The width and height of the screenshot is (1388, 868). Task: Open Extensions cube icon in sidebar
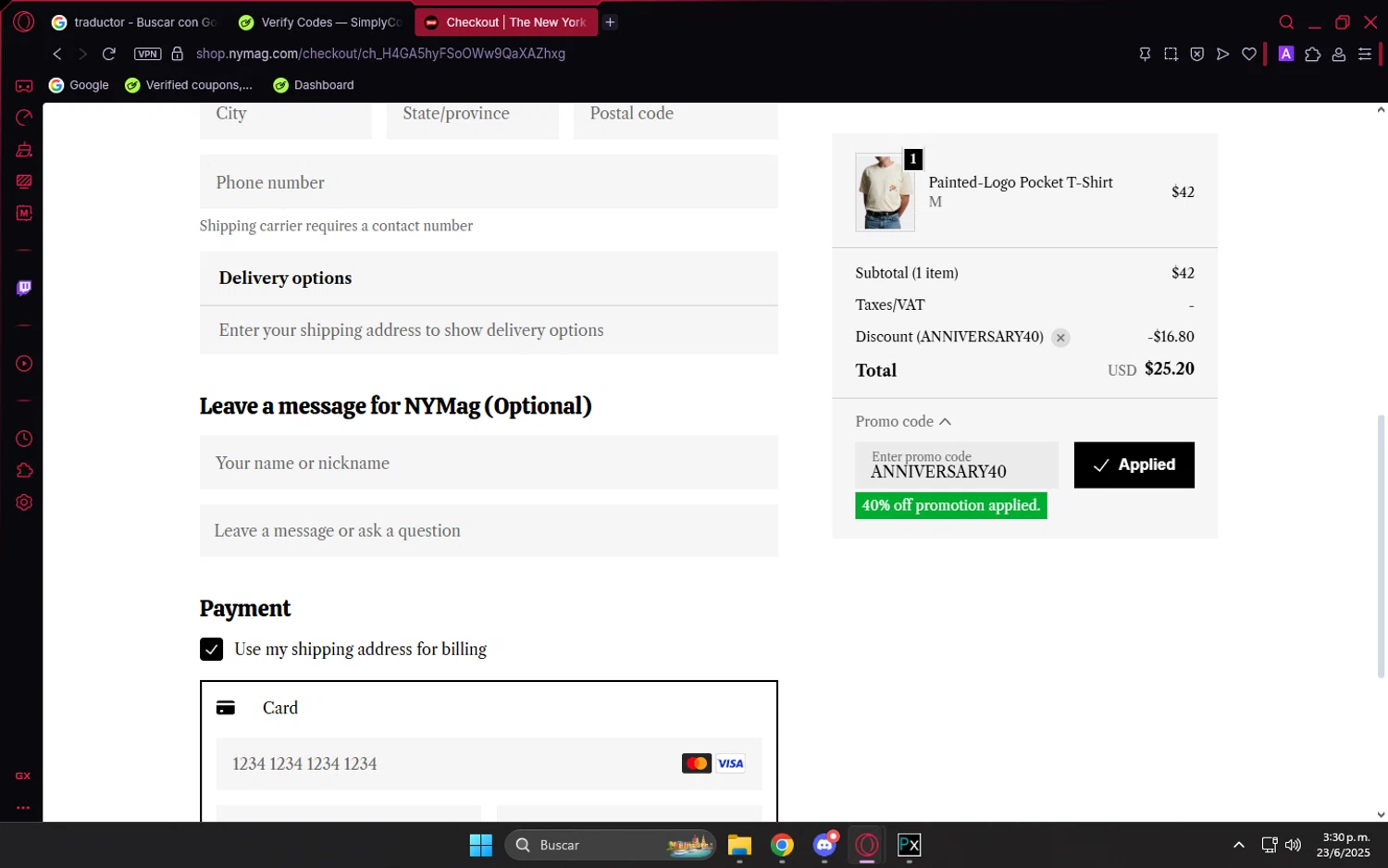point(24,470)
